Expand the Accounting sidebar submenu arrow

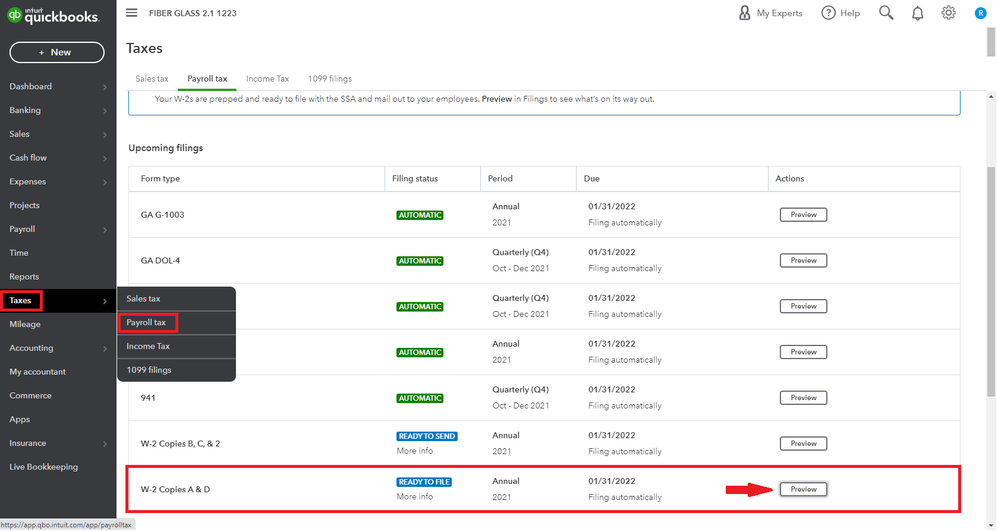click(105, 348)
